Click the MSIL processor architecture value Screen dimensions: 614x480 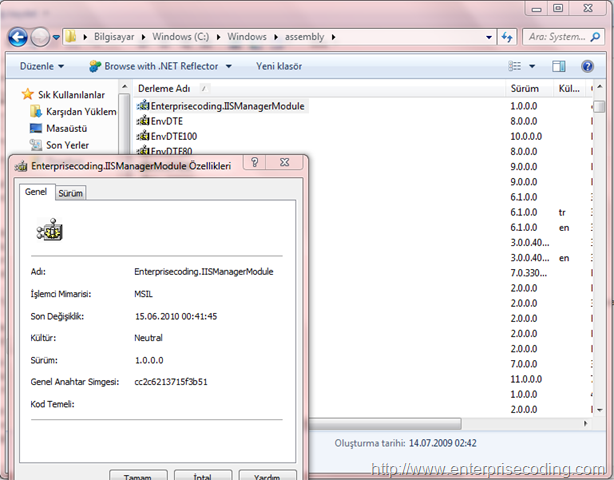pyautogui.click(x=143, y=294)
